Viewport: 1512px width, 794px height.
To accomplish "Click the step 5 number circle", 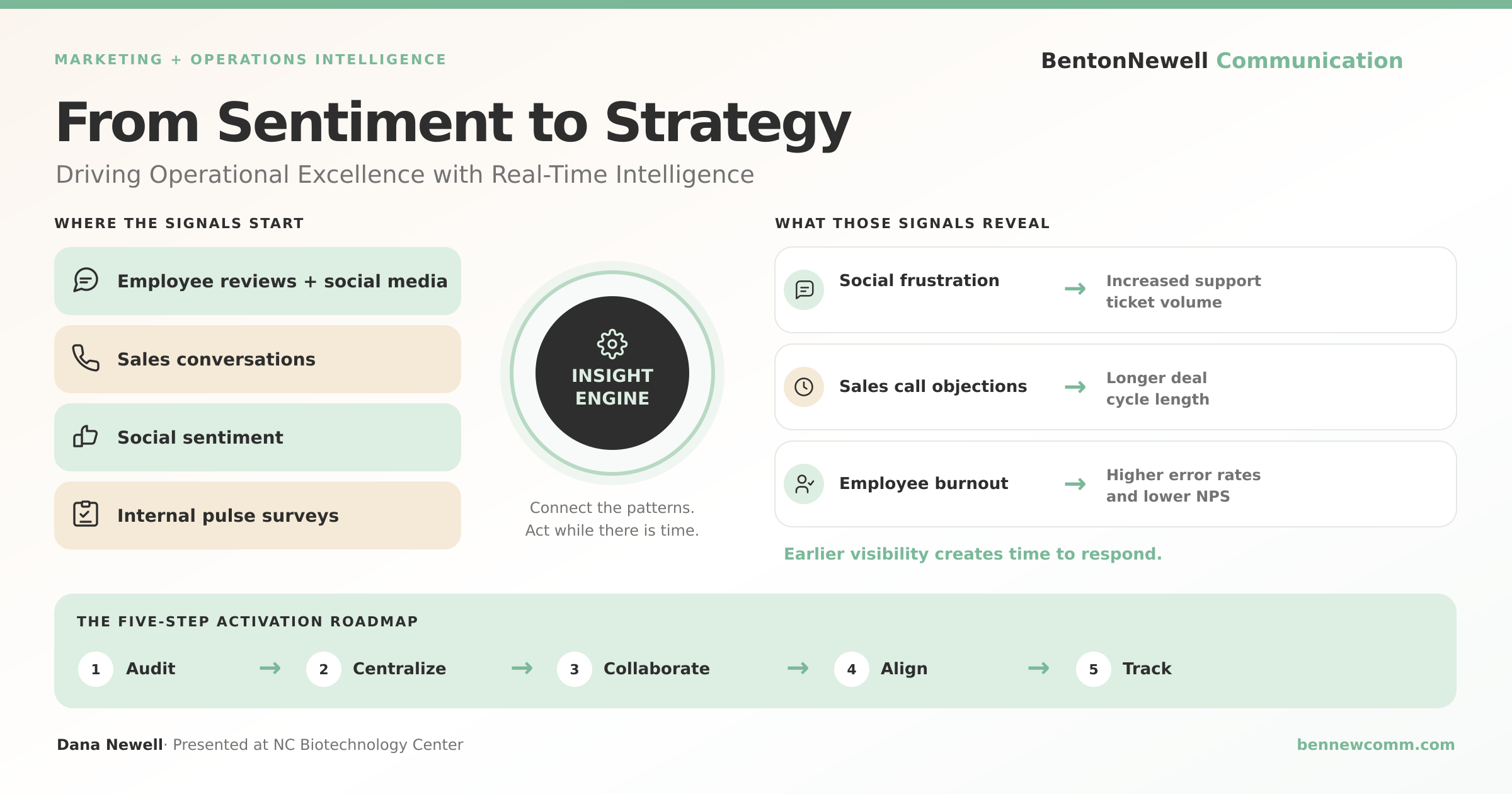I will tap(1094, 669).
